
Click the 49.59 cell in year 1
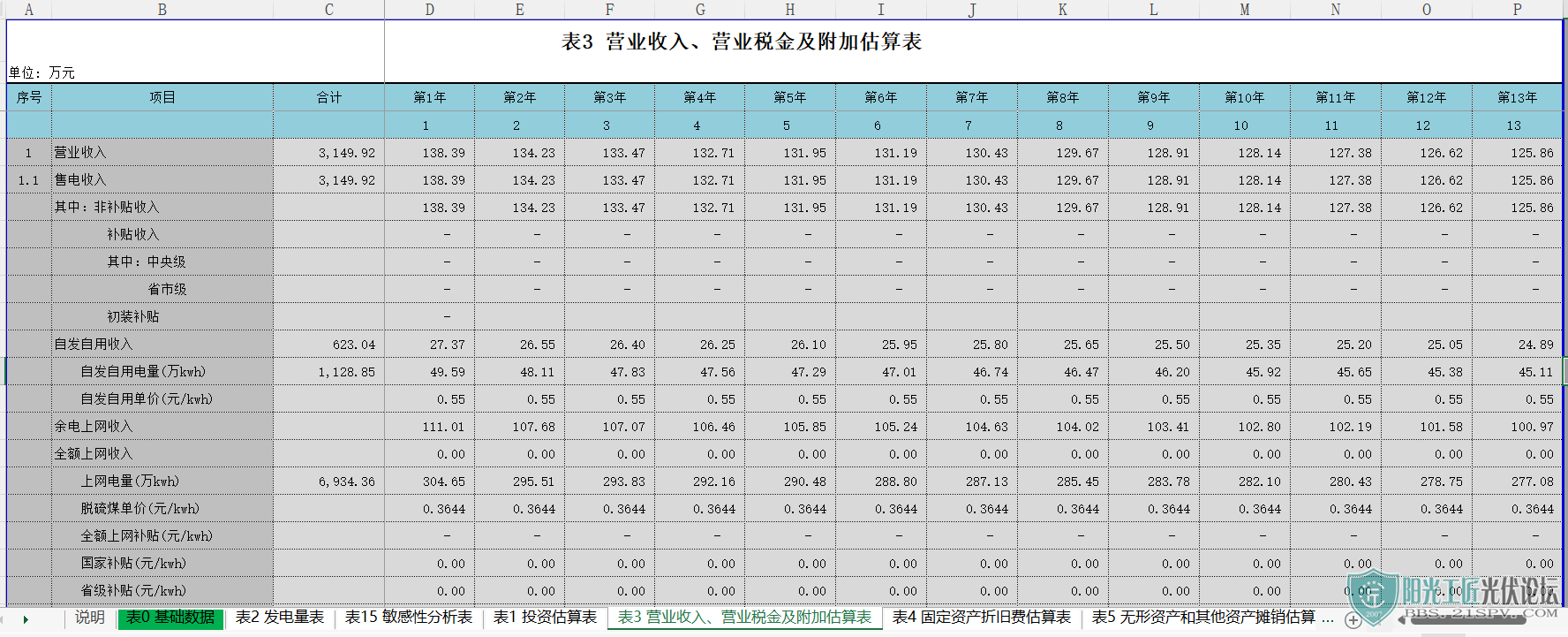tap(430, 372)
